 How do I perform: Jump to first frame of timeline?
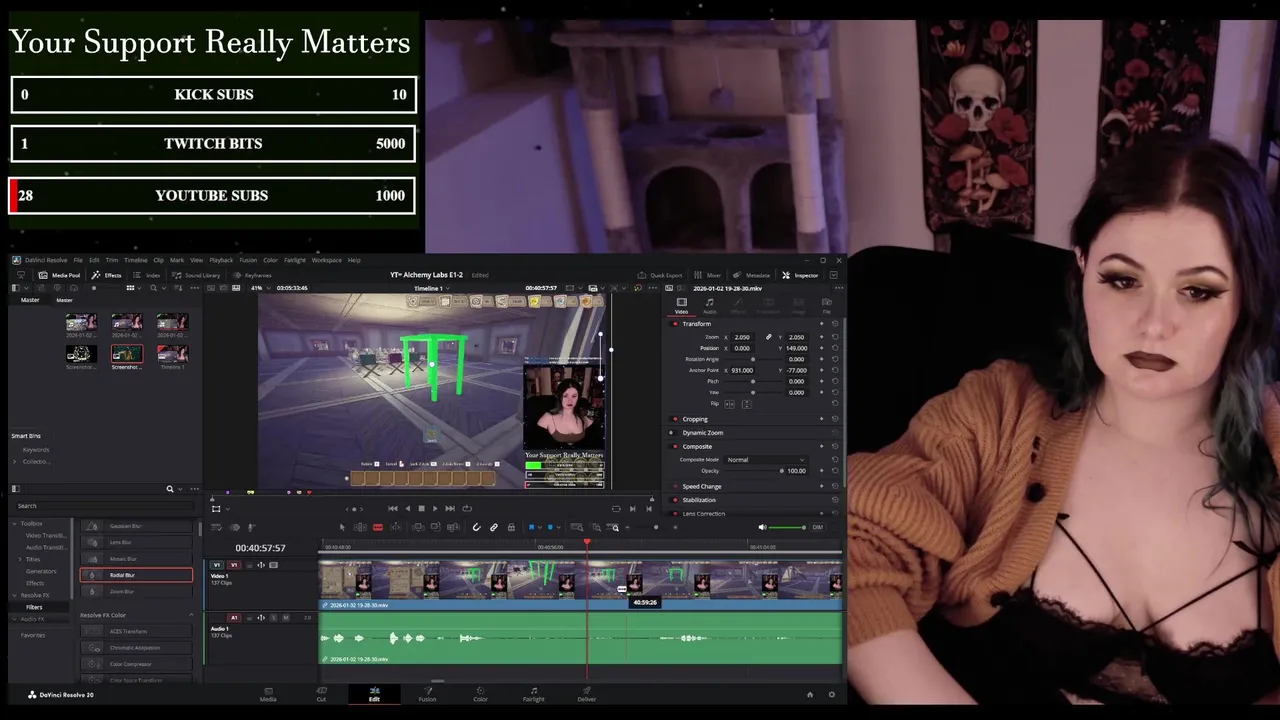click(393, 508)
